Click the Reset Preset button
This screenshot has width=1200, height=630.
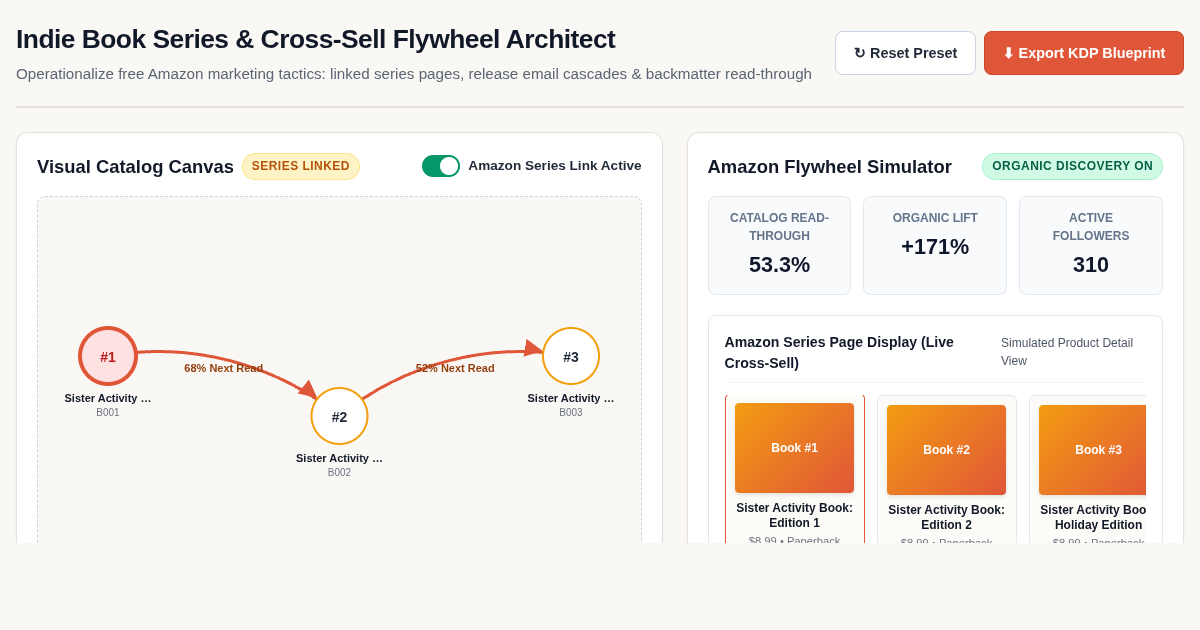[x=905, y=53]
